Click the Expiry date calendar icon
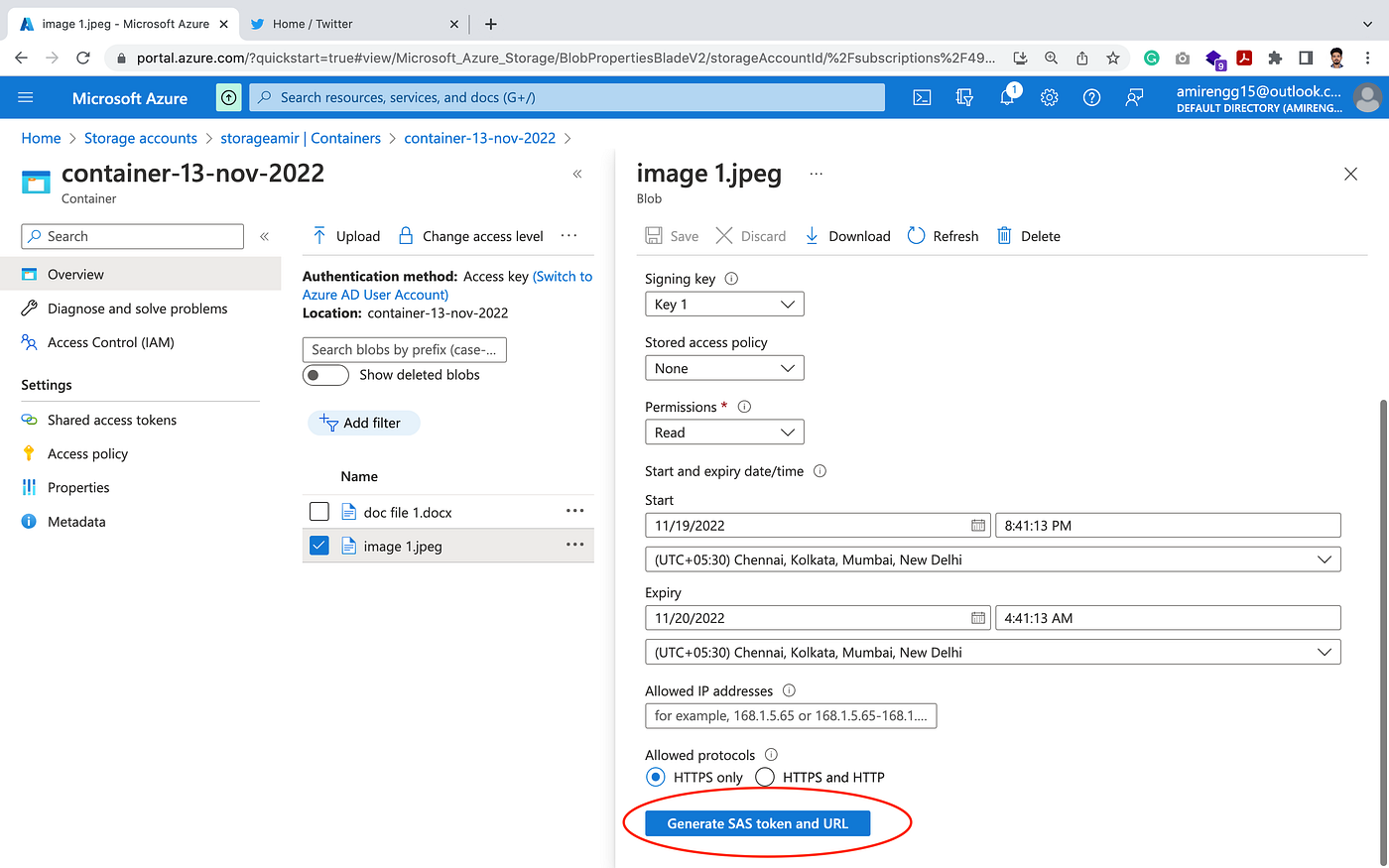The width and height of the screenshot is (1389, 868). (978, 618)
